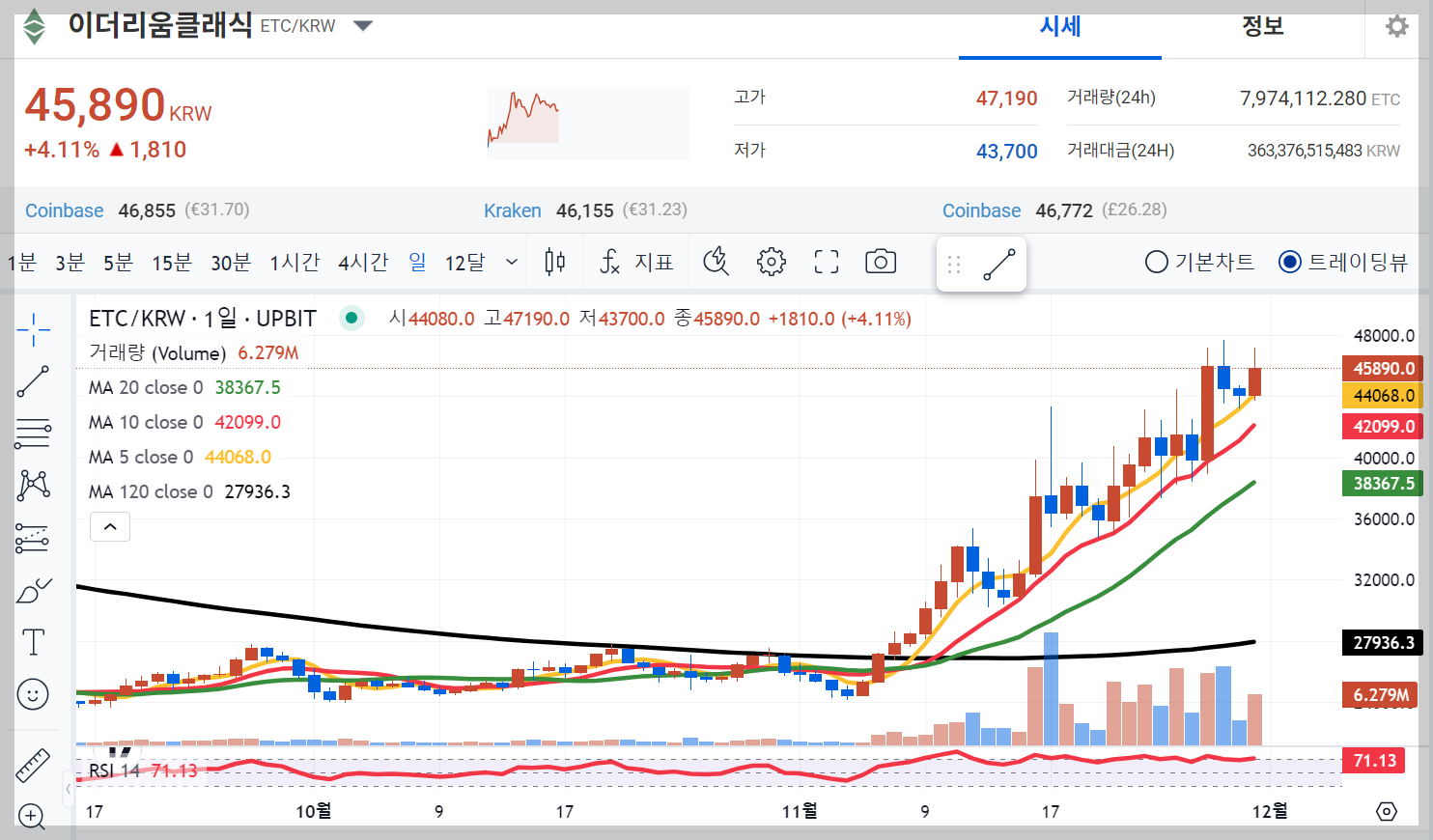
Task: Open the Coinbase link showing 46,772
Action: tap(981, 210)
